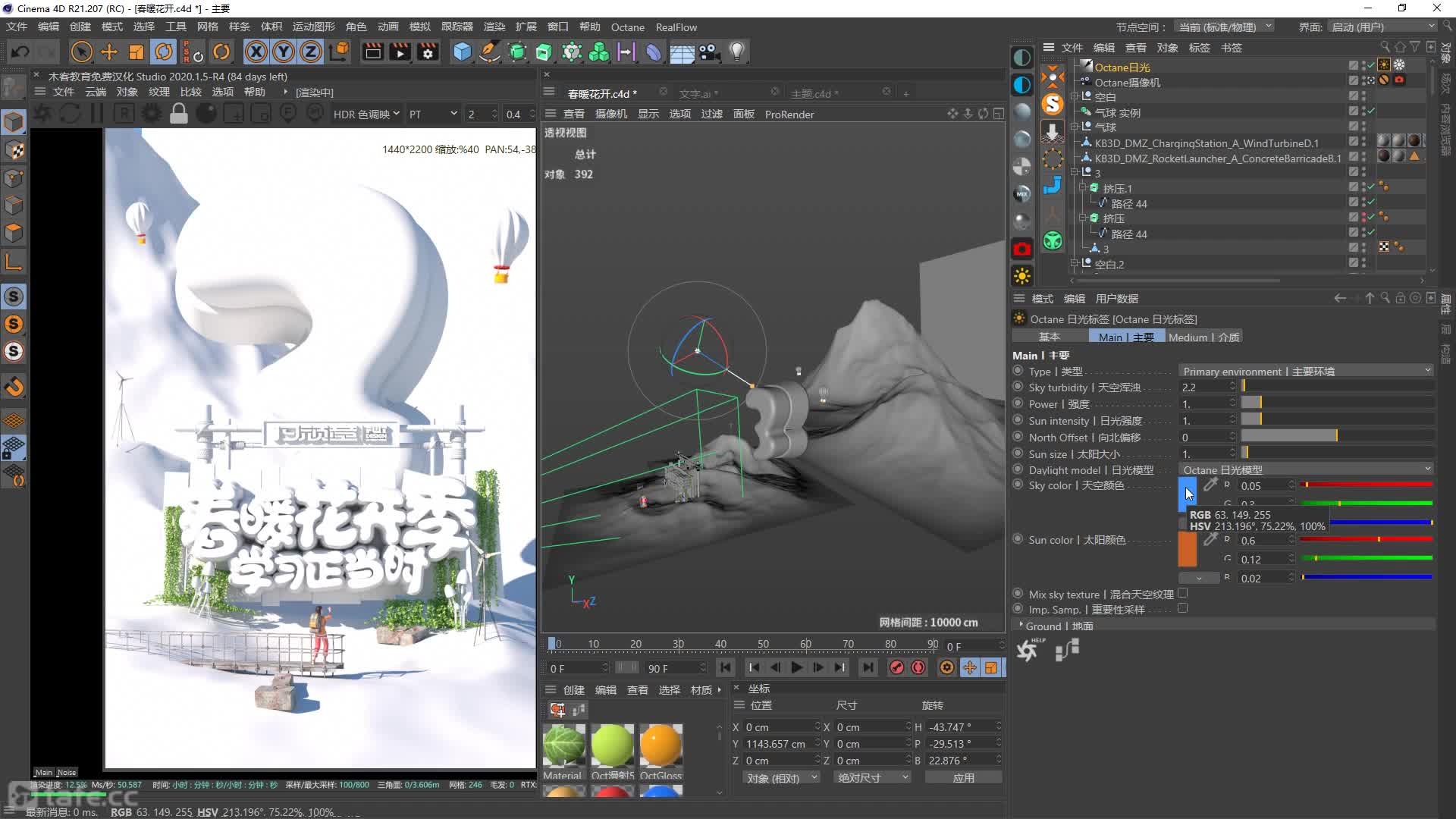Open the Camera objects icon
Screen dimensions: 1456x819
709,52
